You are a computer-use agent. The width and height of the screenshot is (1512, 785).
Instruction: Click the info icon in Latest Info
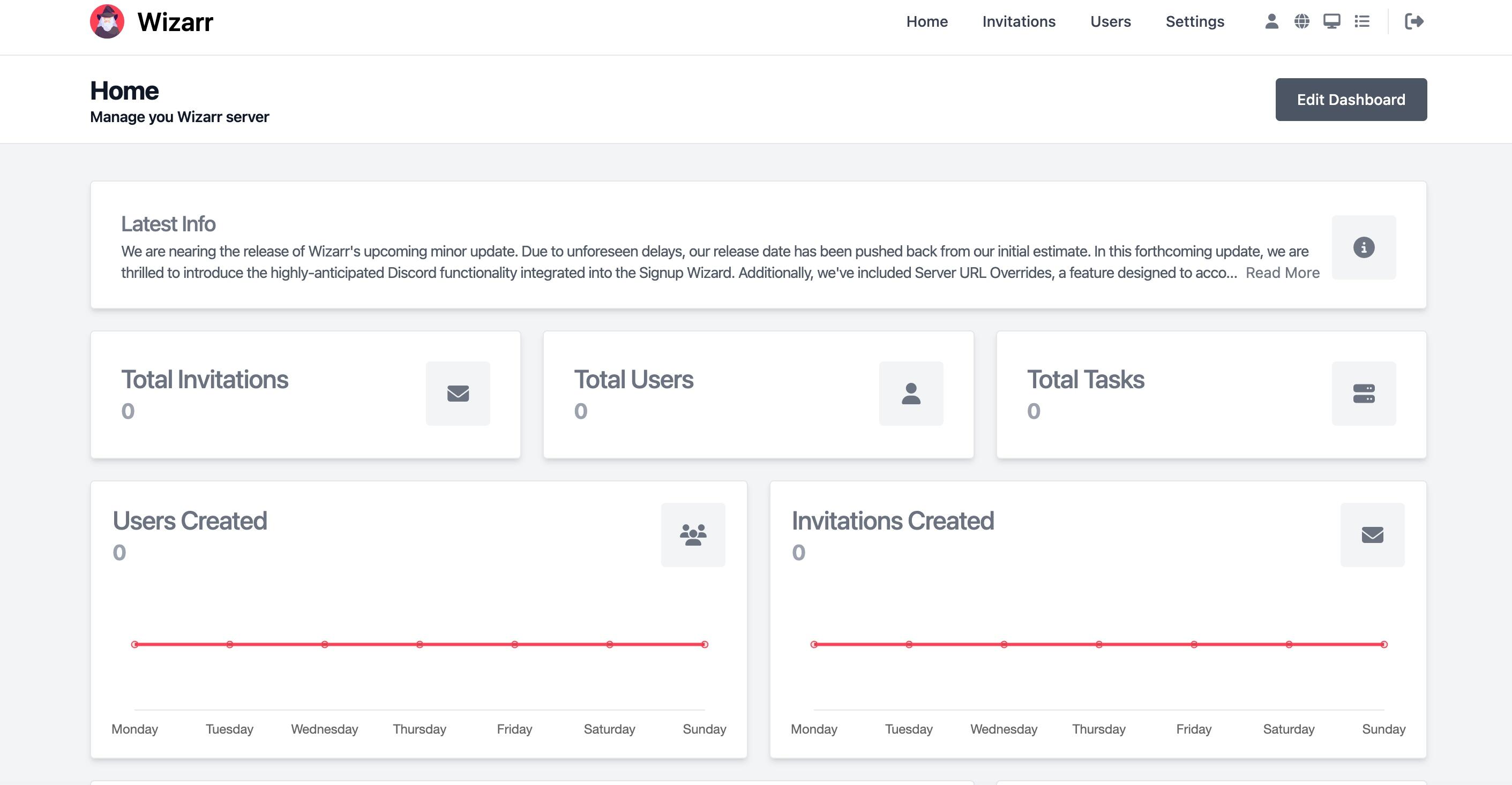(1364, 247)
